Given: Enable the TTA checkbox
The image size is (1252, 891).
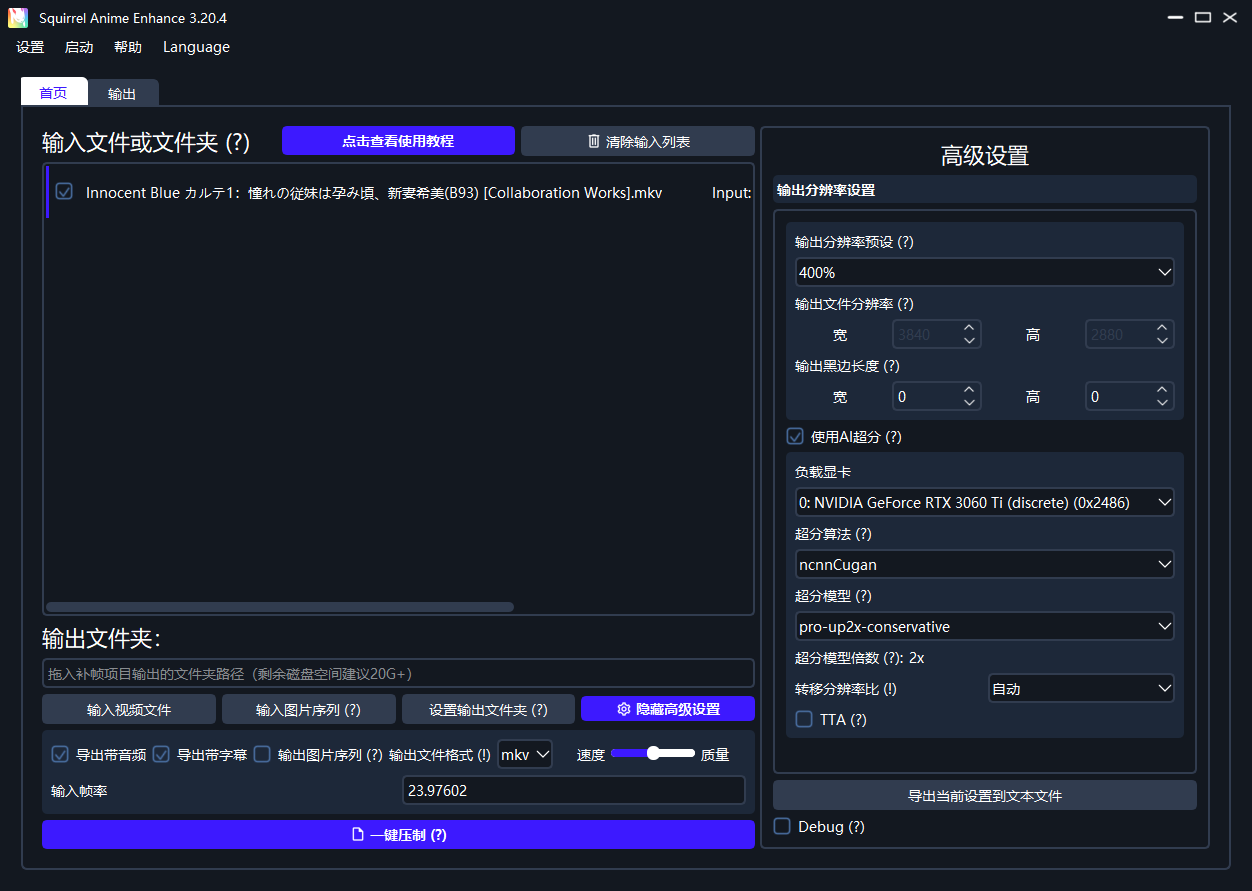Looking at the screenshot, I should click(804, 719).
